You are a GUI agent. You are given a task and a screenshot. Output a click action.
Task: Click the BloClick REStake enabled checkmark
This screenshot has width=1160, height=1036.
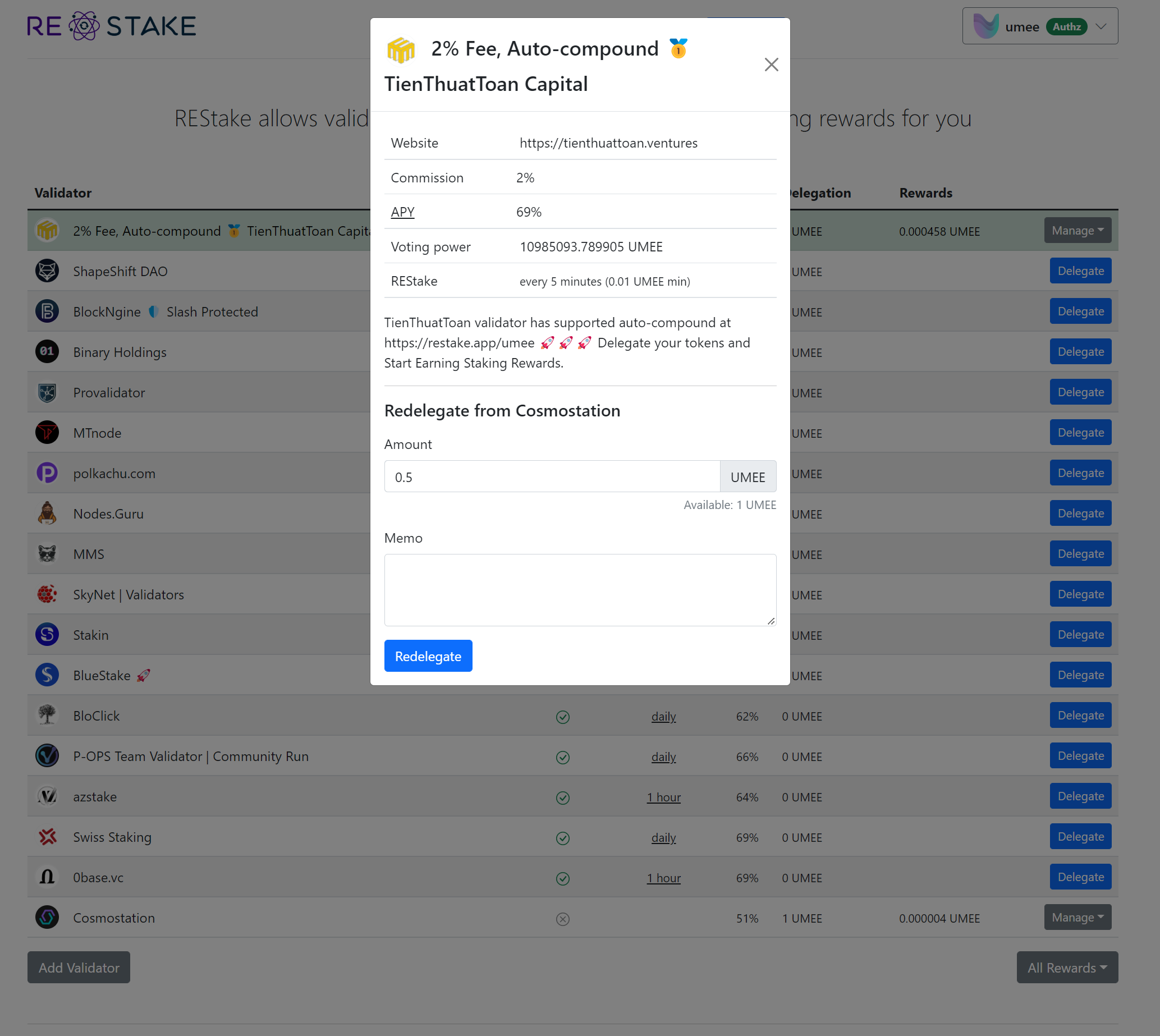[562, 717]
